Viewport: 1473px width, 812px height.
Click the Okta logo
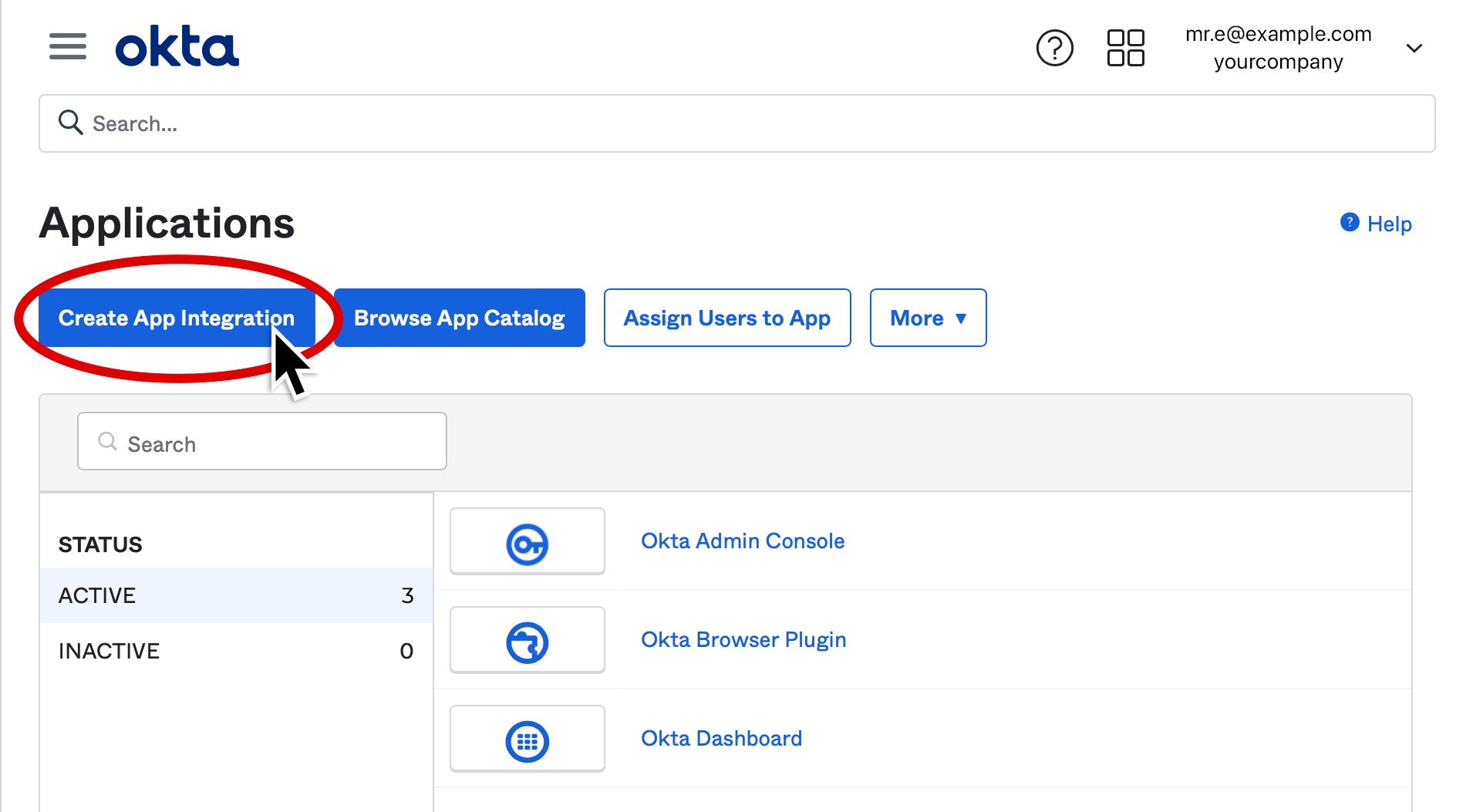177,46
